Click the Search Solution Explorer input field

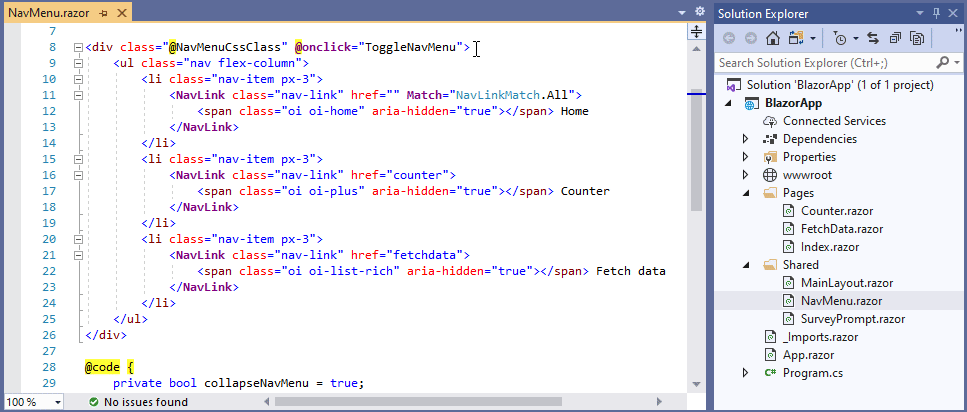(x=825, y=63)
